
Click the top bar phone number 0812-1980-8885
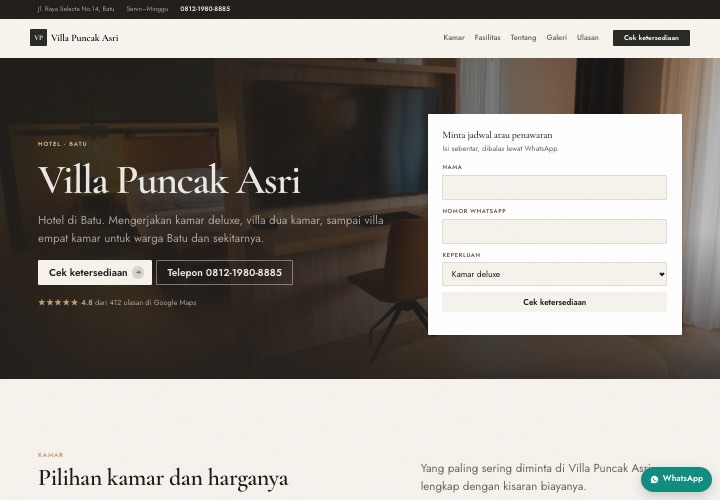coord(205,9)
